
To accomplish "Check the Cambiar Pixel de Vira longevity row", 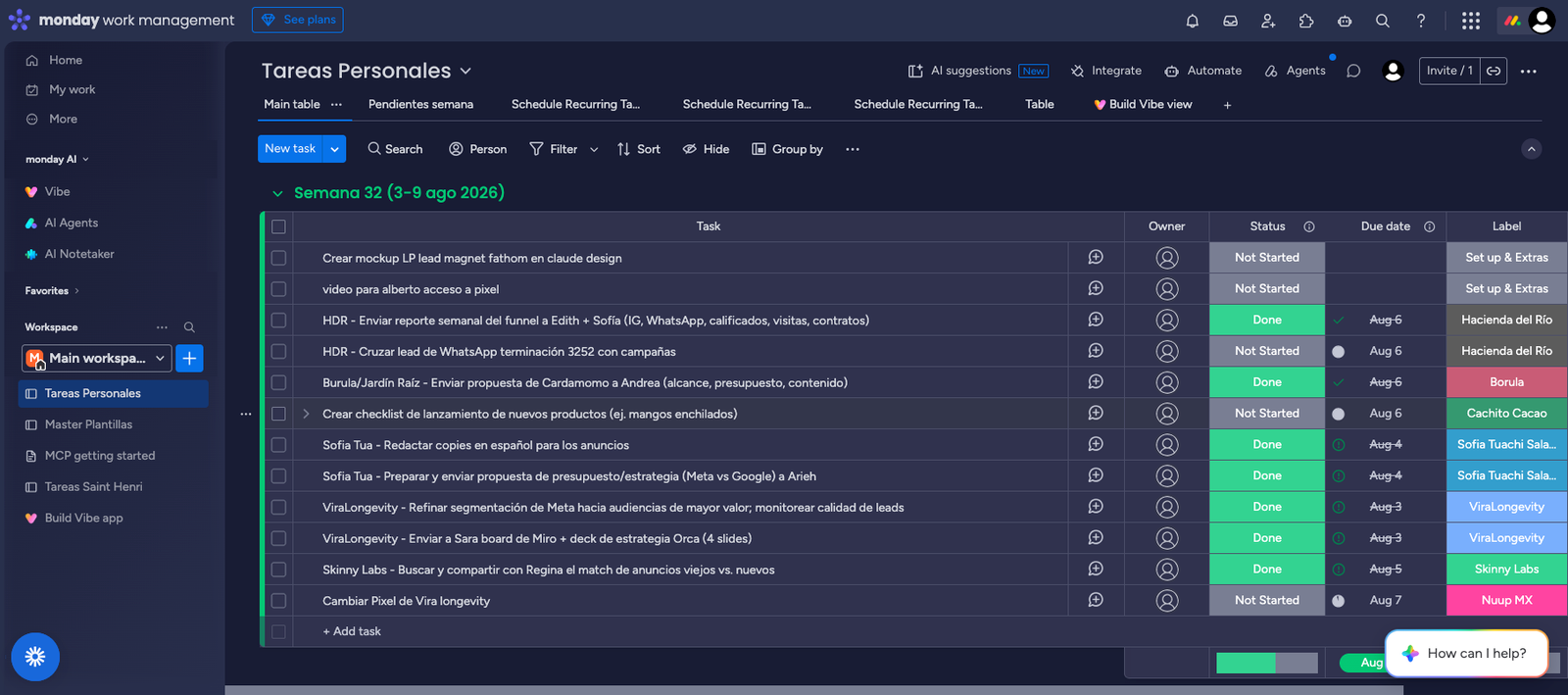I will [x=278, y=601].
